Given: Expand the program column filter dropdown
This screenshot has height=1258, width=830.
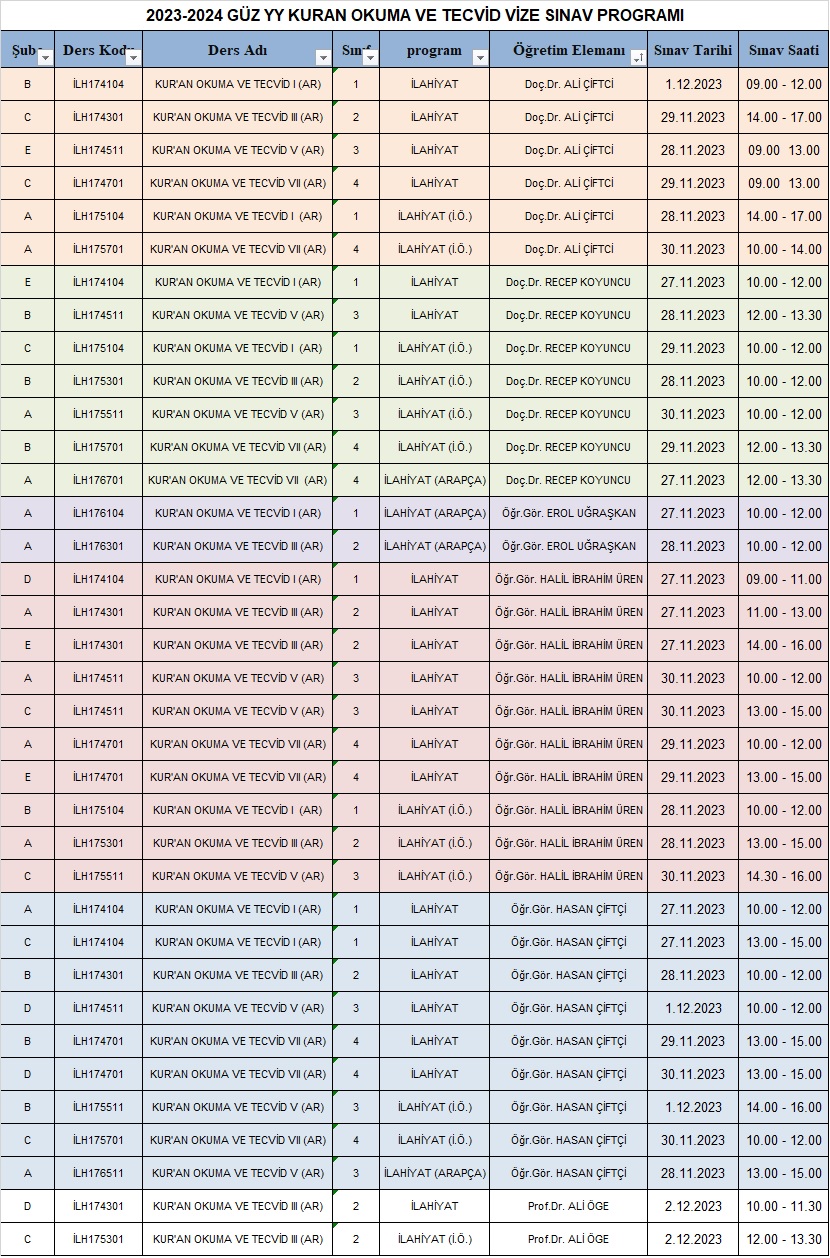Looking at the screenshot, I should (480, 58).
